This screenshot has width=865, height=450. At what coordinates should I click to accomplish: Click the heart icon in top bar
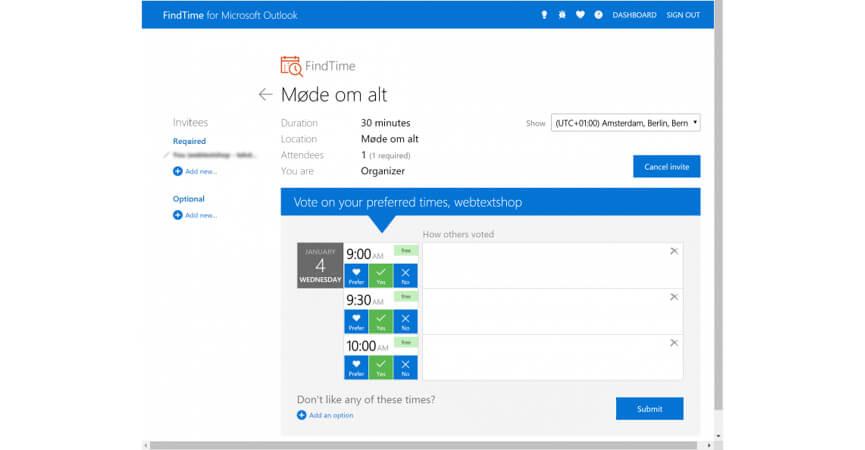[580, 15]
